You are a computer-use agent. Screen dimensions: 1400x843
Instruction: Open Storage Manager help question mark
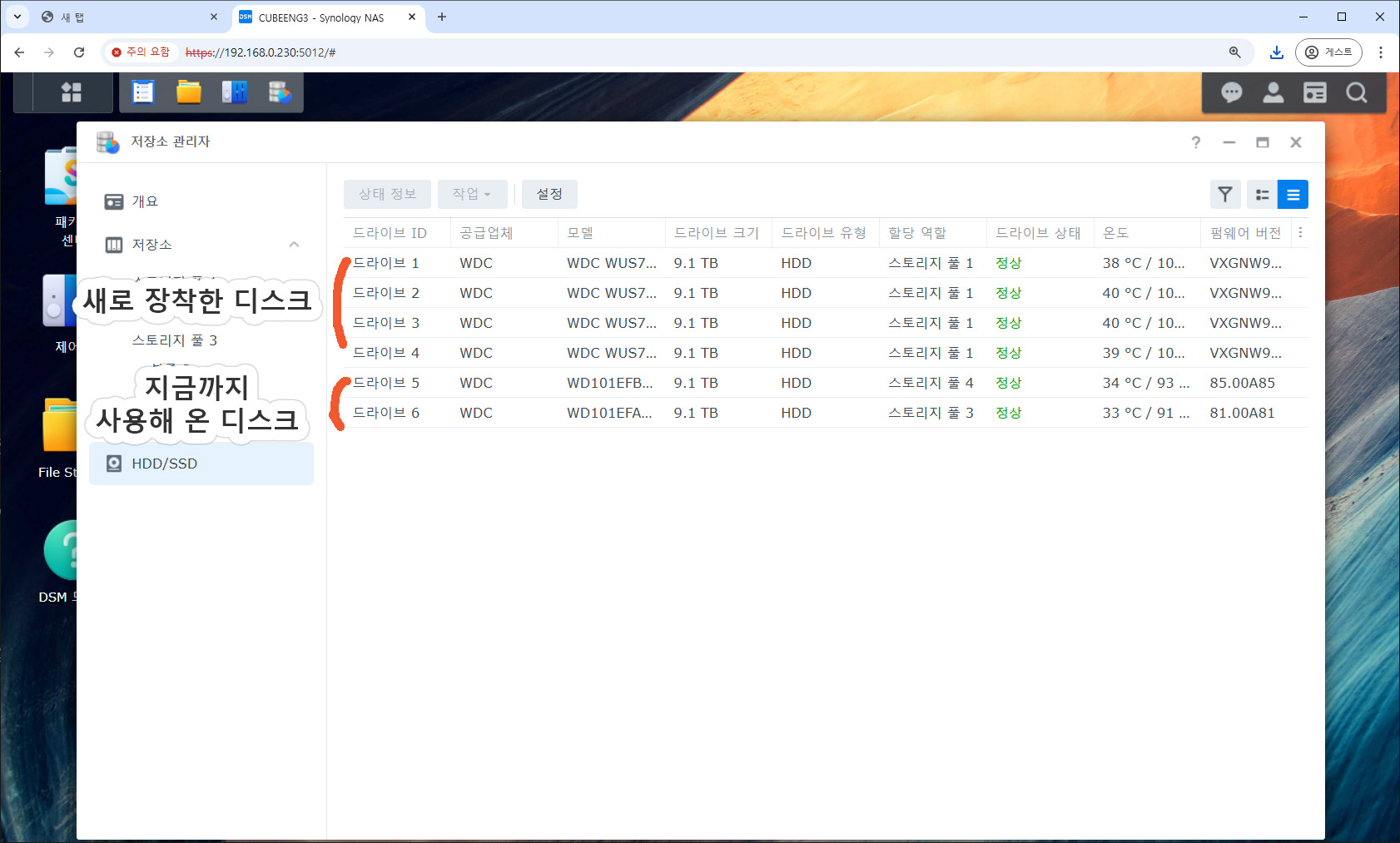pos(1195,142)
